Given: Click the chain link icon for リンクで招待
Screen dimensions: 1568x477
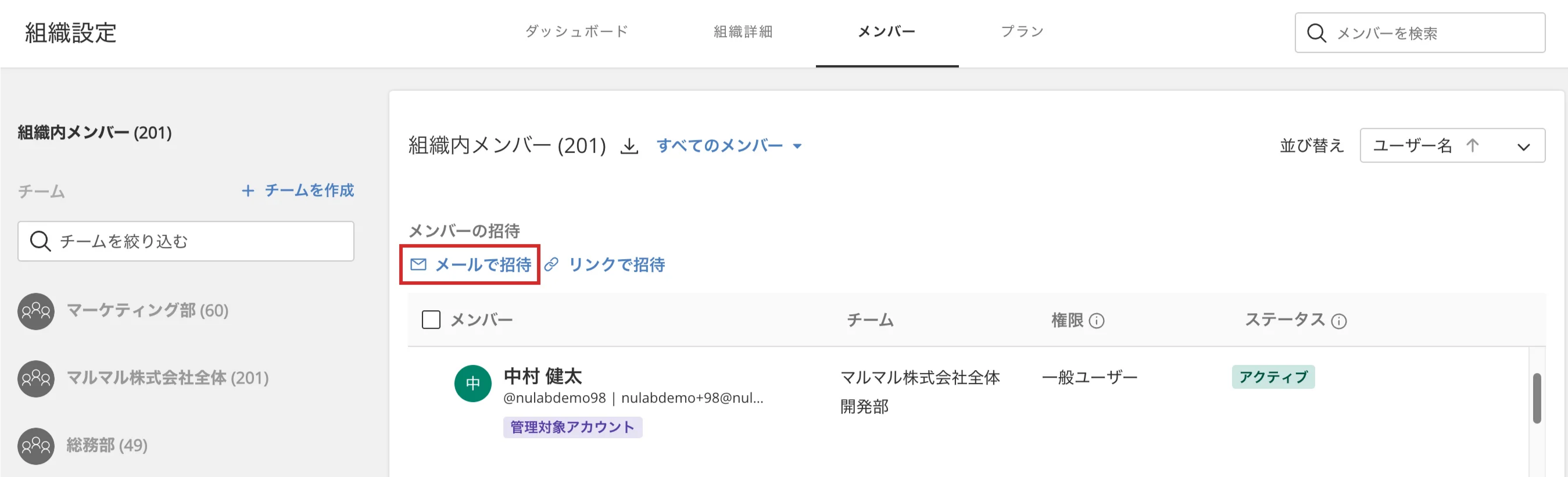Looking at the screenshot, I should coord(552,264).
